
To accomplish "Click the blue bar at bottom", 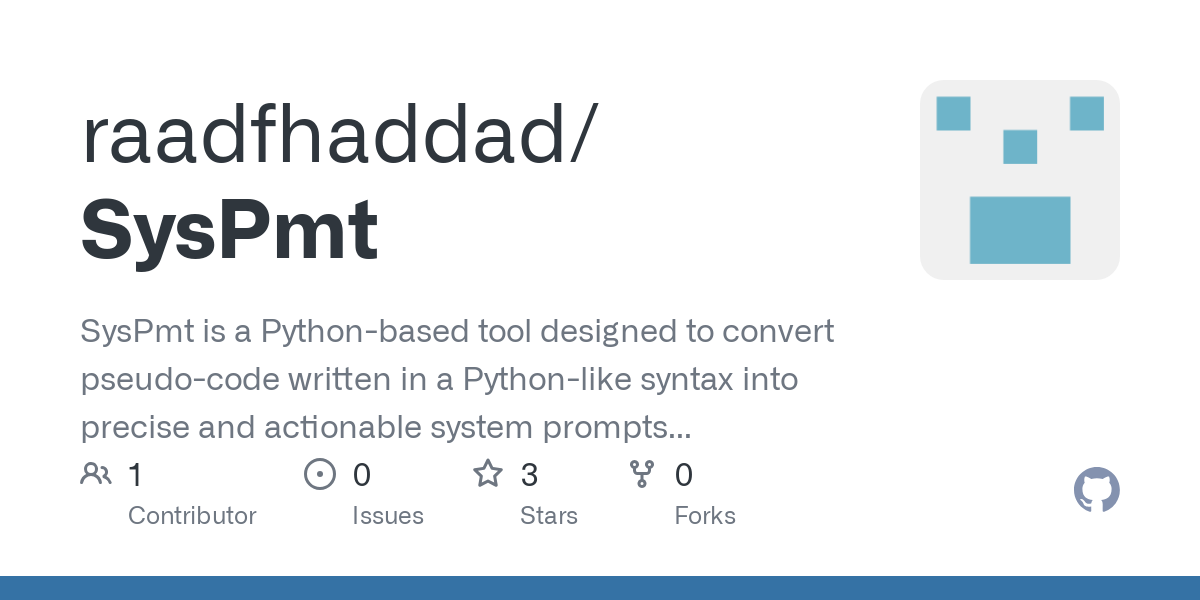I will [x=600, y=588].
